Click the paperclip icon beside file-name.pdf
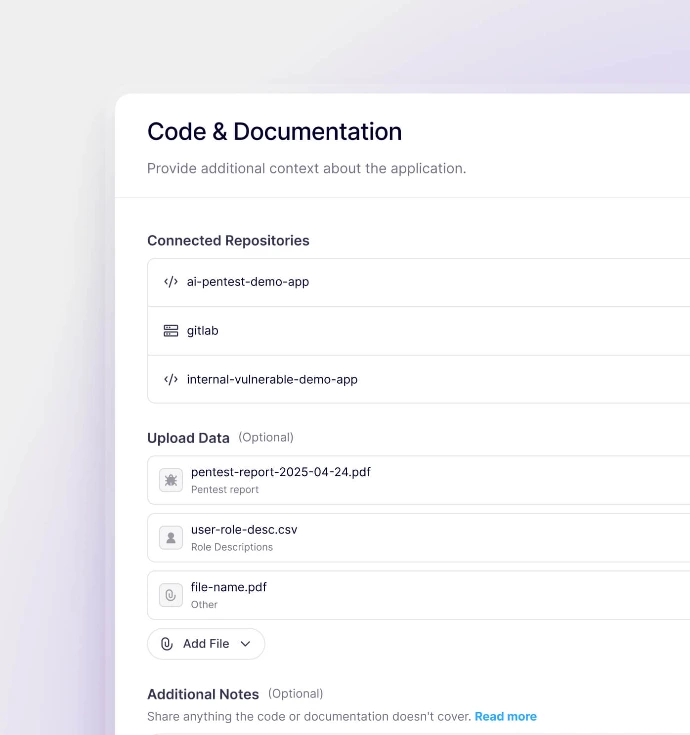The width and height of the screenshot is (690, 735). (x=171, y=595)
